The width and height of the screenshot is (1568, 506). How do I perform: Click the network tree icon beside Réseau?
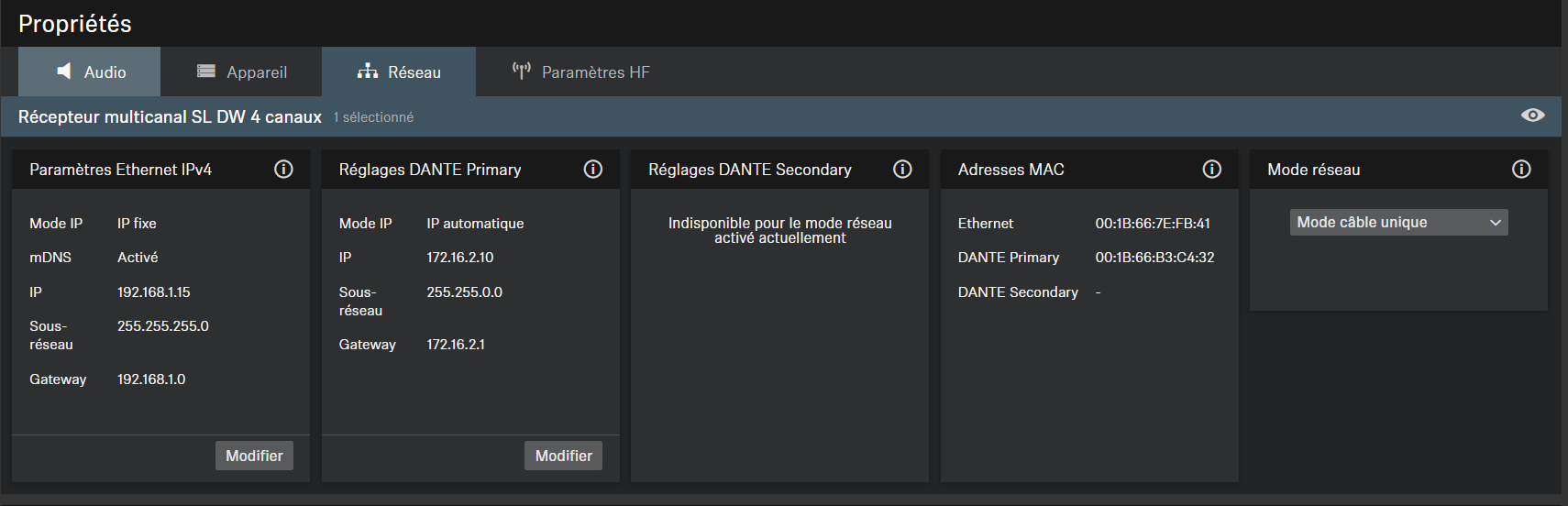tap(368, 71)
